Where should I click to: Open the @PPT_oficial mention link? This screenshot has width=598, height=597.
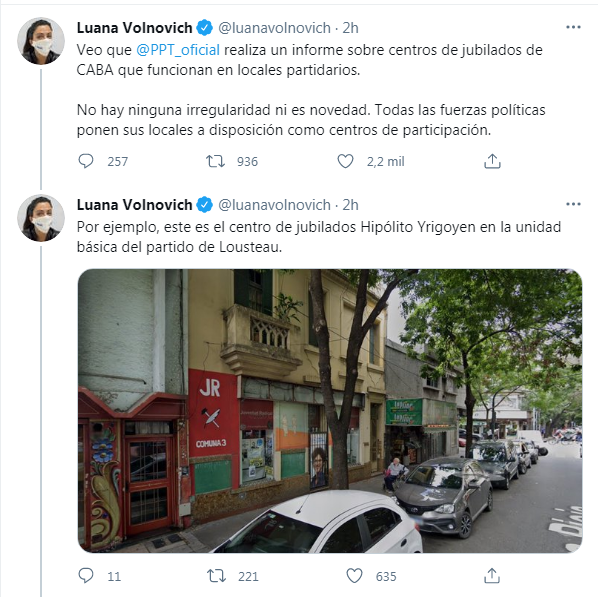pos(178,50)
